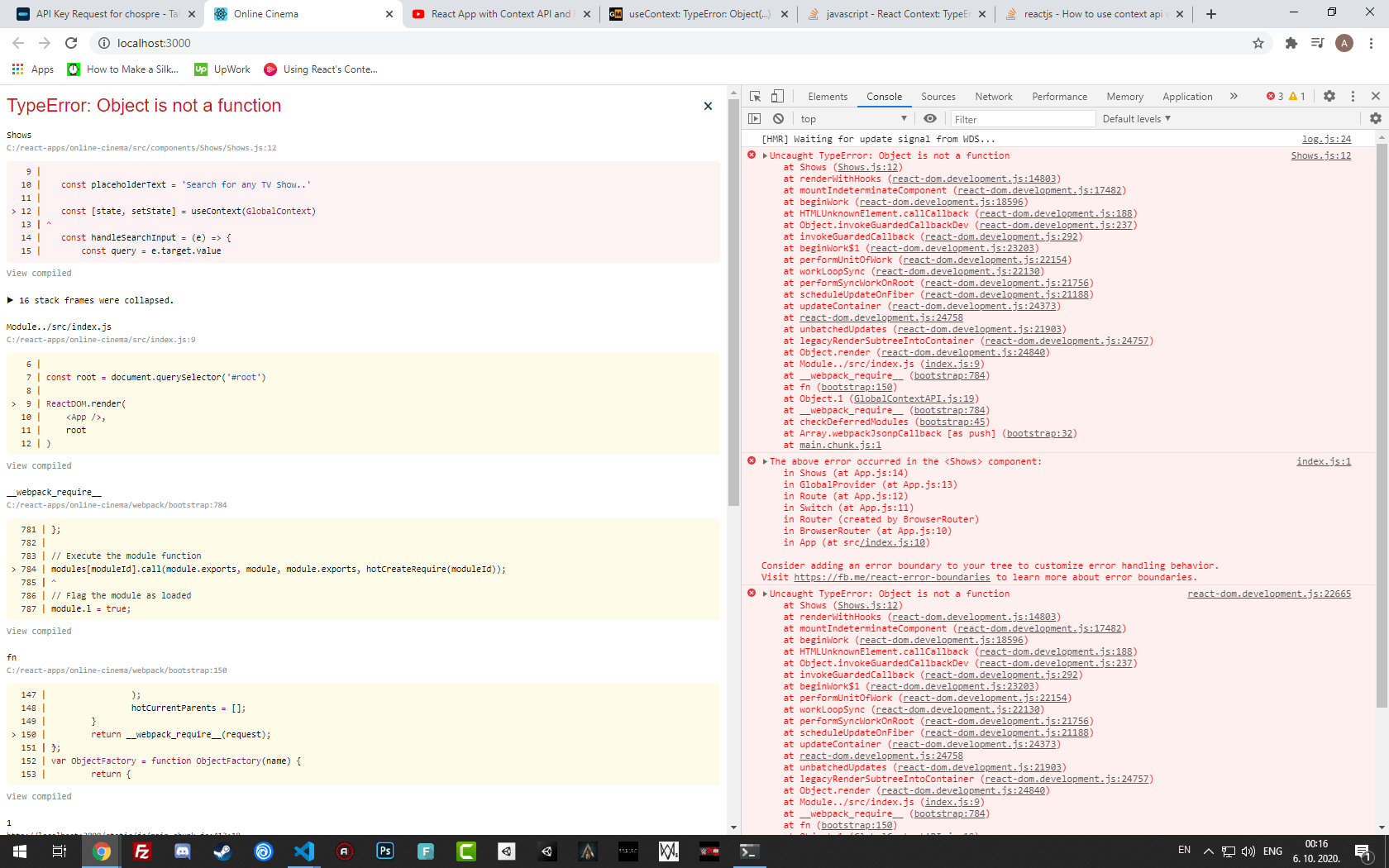Open console settings gear beside the filter bar
The height and width of the screenshot is (868, 1389).
[1374, 118]
